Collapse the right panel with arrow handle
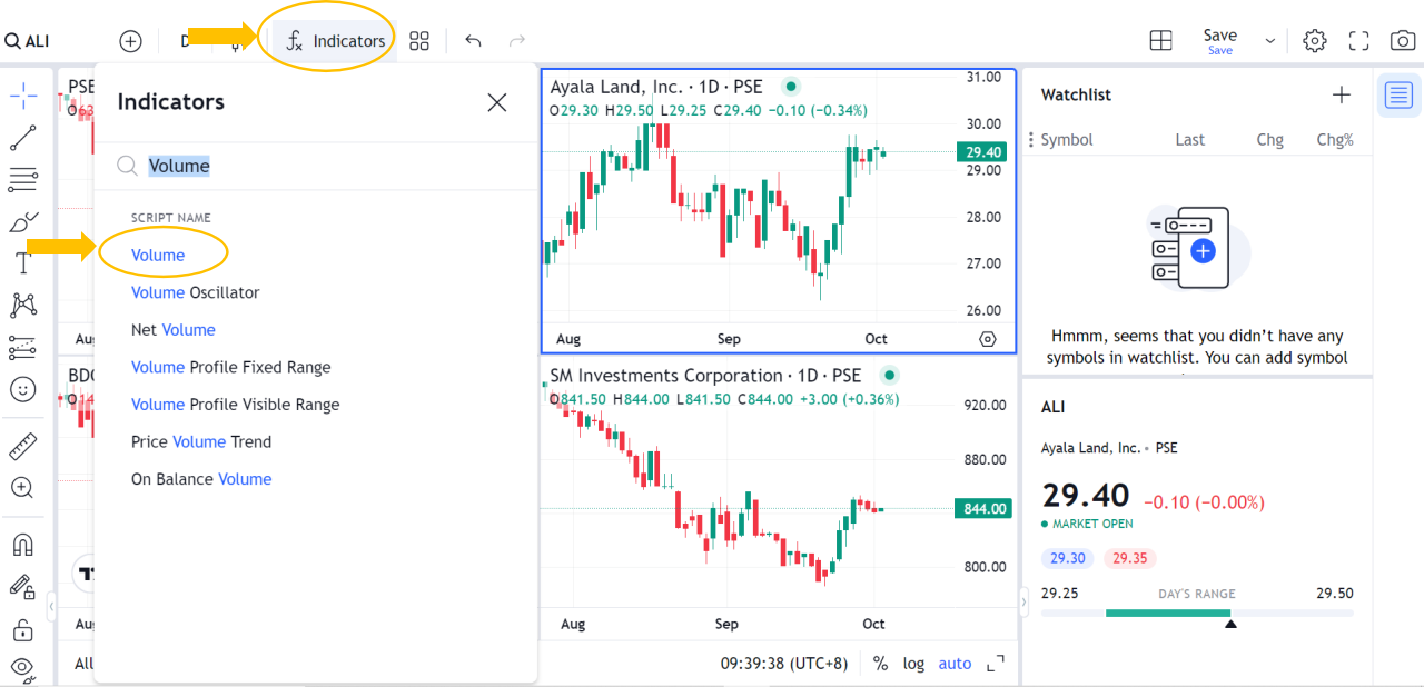The width and height of the screenshot is (1424, 688). [x=1023, y=602]
